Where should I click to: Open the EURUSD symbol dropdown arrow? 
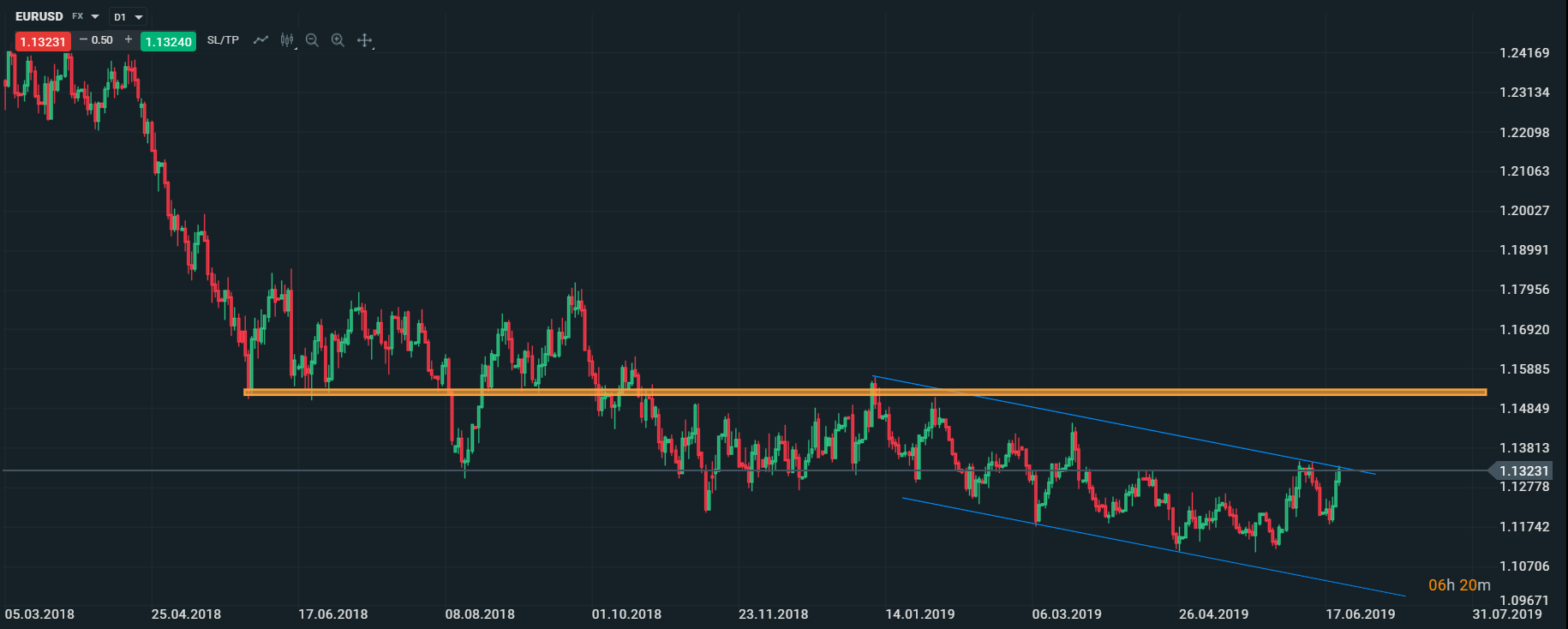click(95, 17)
